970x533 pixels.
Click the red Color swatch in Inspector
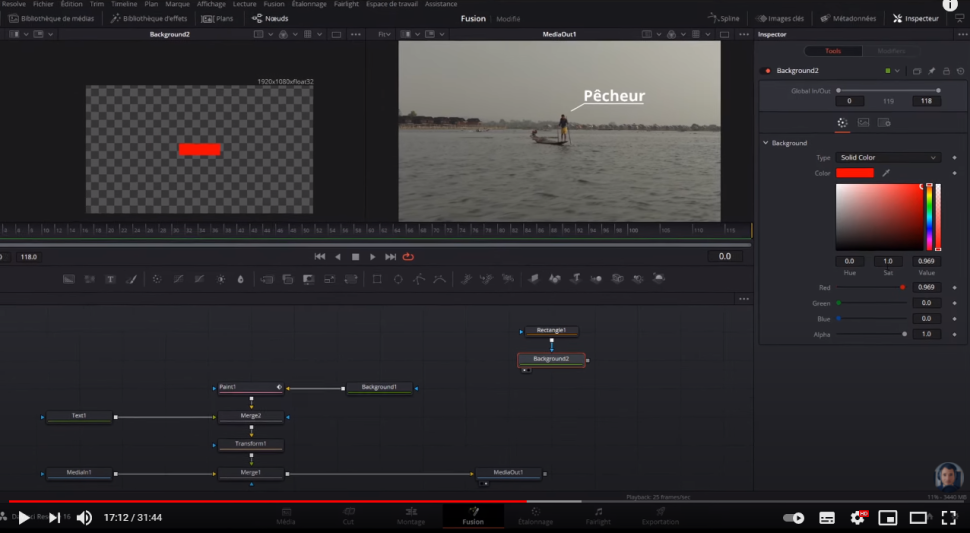tap(854, 173)
